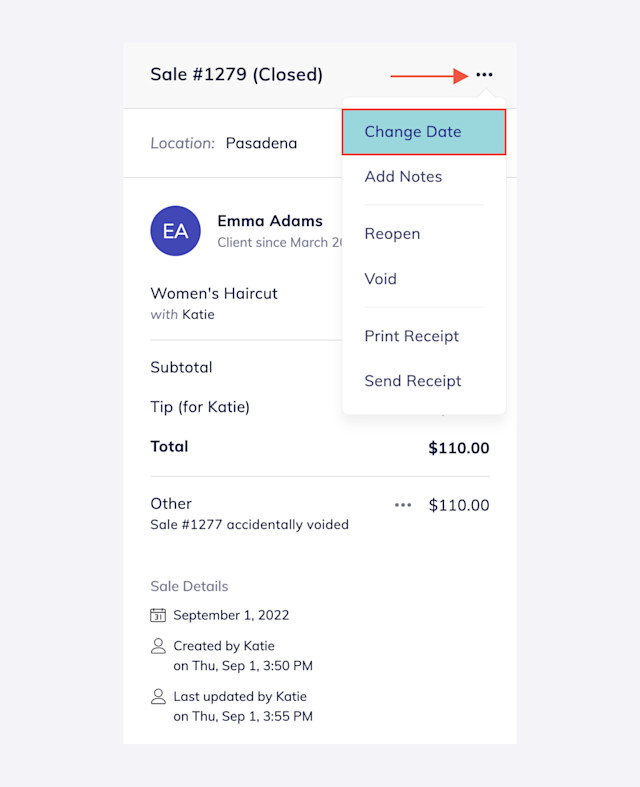Viewport: 640px width, 787px height.
Task: Click the Pasadena location value
Action: (261, 143)
